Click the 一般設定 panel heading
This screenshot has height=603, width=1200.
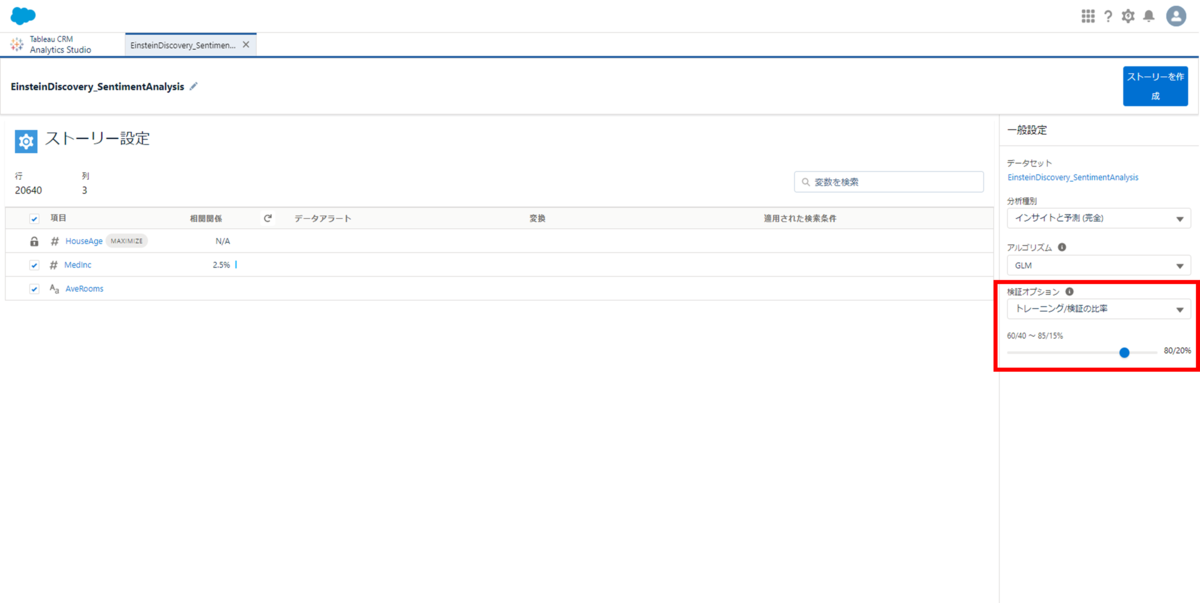point(1027,130)
